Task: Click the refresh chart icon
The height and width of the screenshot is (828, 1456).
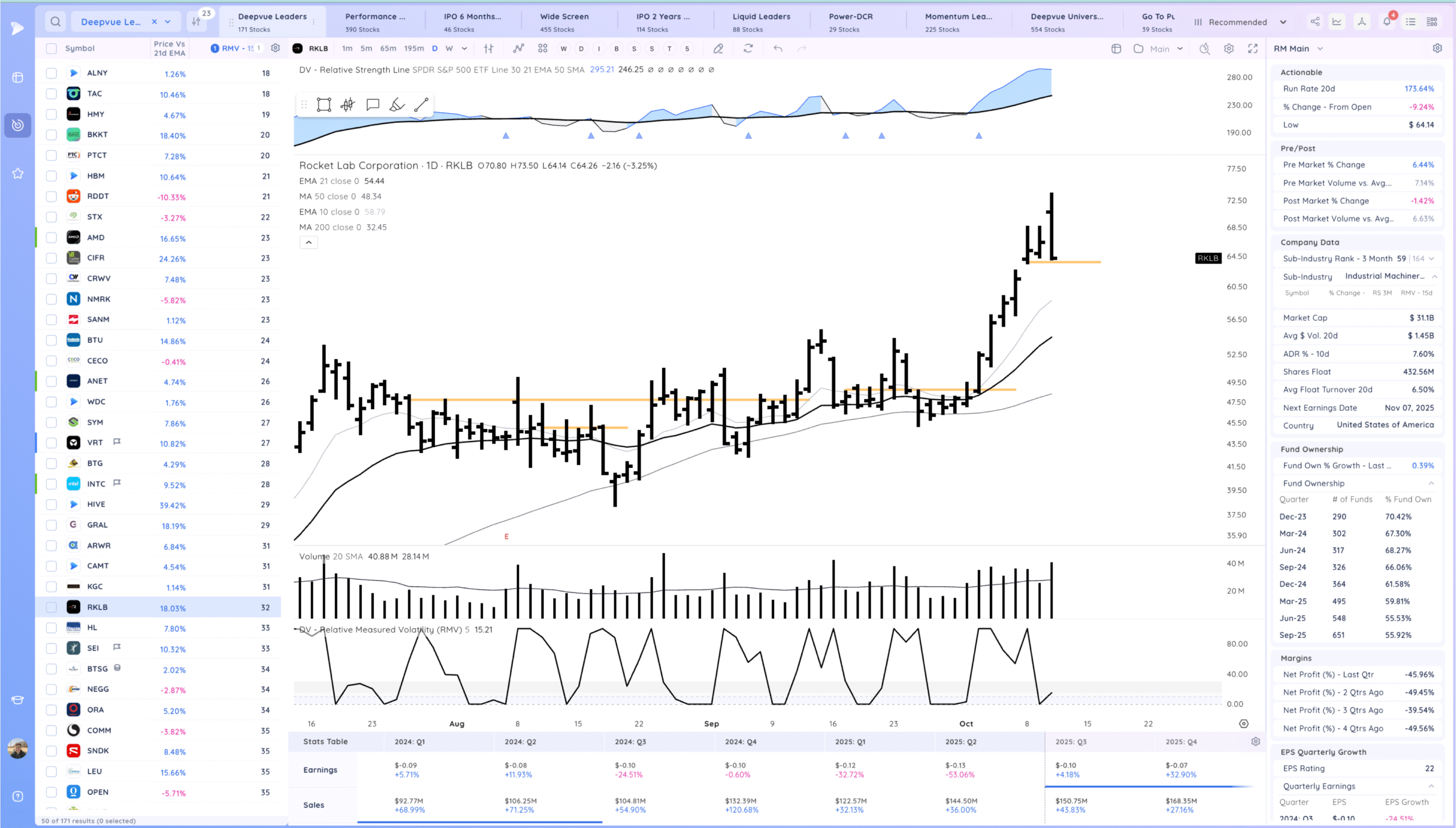Action: click(x=748, y=48)
